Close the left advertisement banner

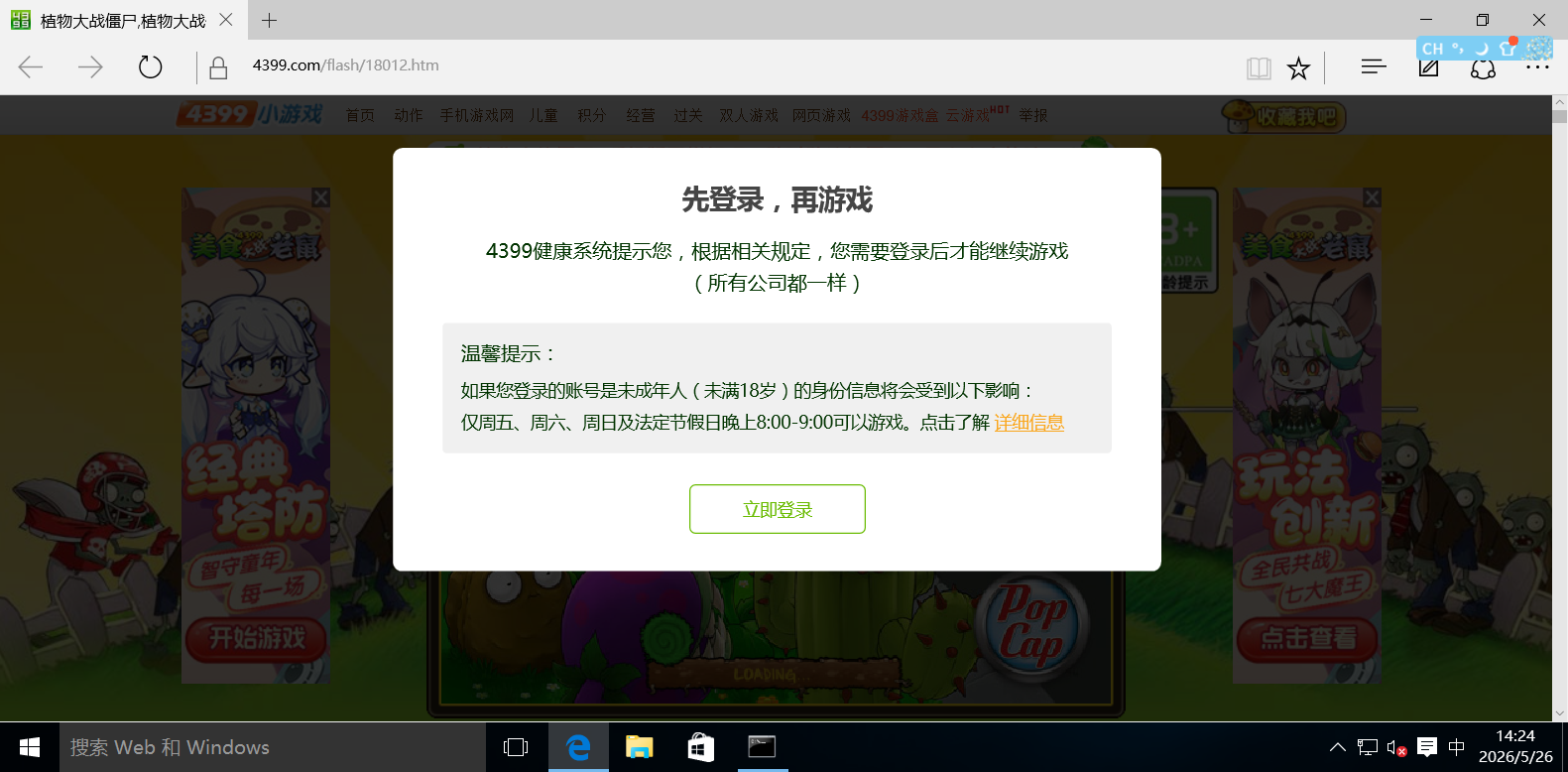coord(320,197)
